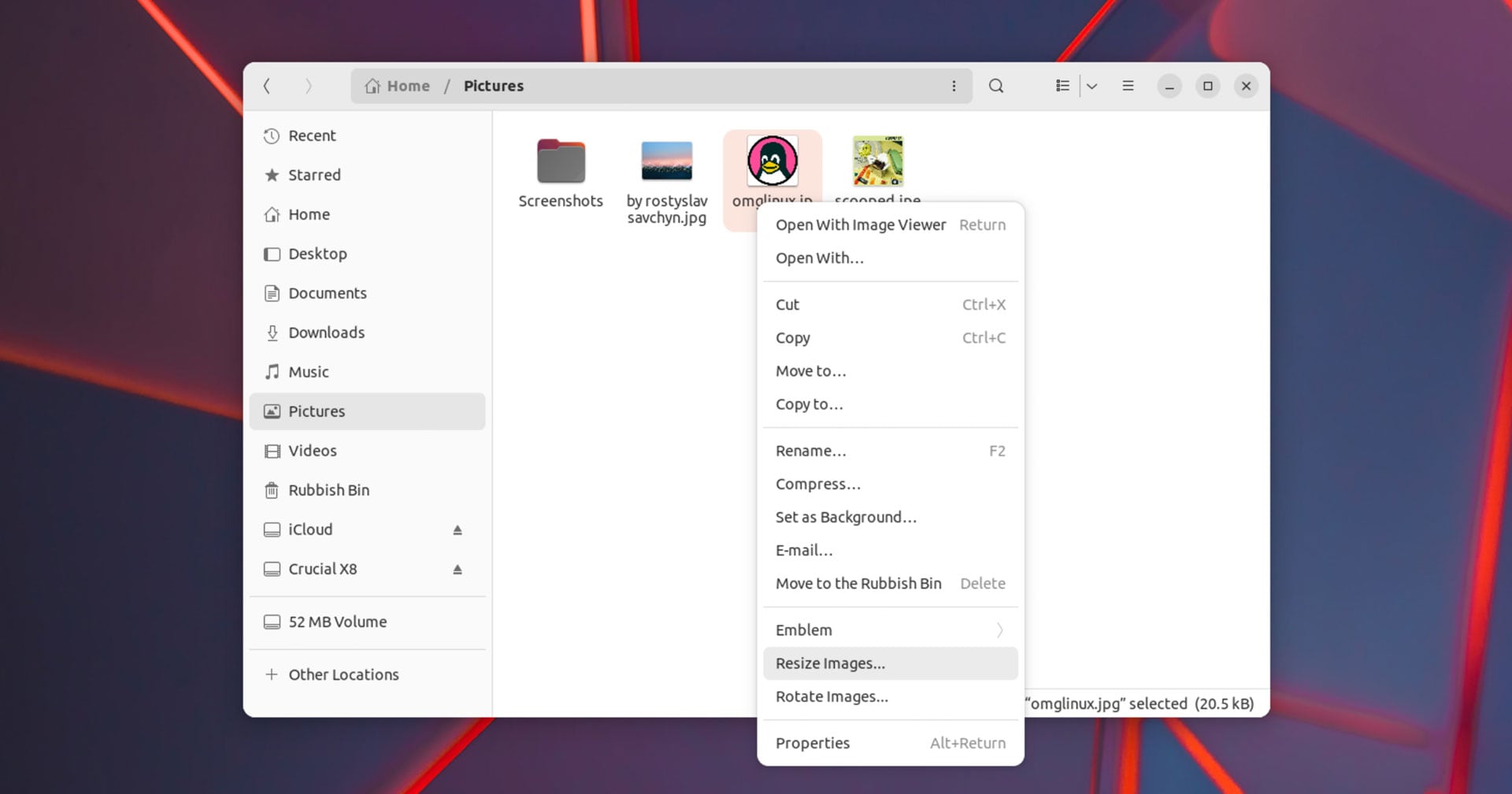This screenshot has height=794, width=1512.
Task: Switch to list view
Action: (1062, 86)
